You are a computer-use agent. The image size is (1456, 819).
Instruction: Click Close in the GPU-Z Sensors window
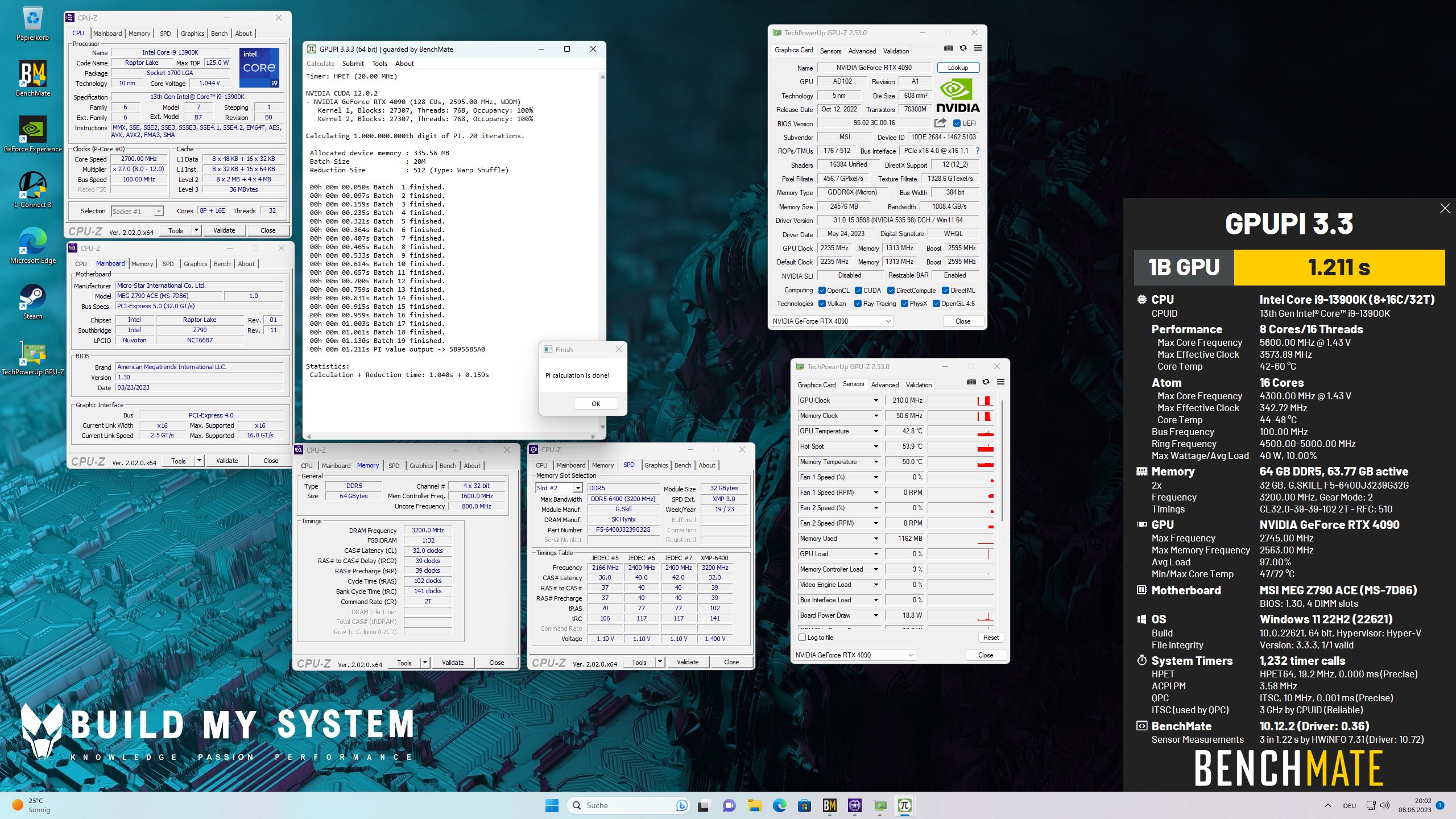tap(986, 655)
